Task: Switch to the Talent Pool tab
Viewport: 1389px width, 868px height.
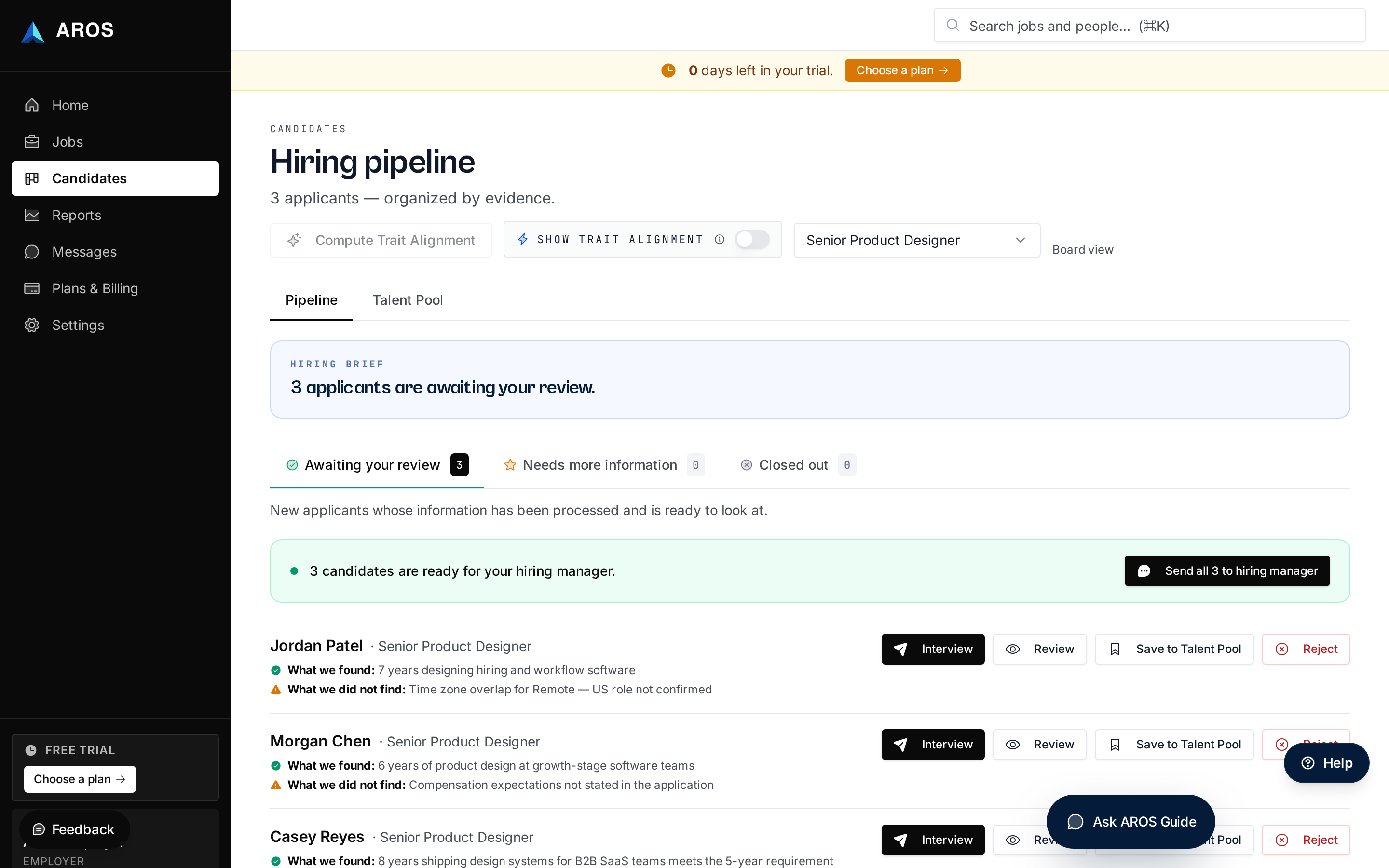Action: (408, 300)
